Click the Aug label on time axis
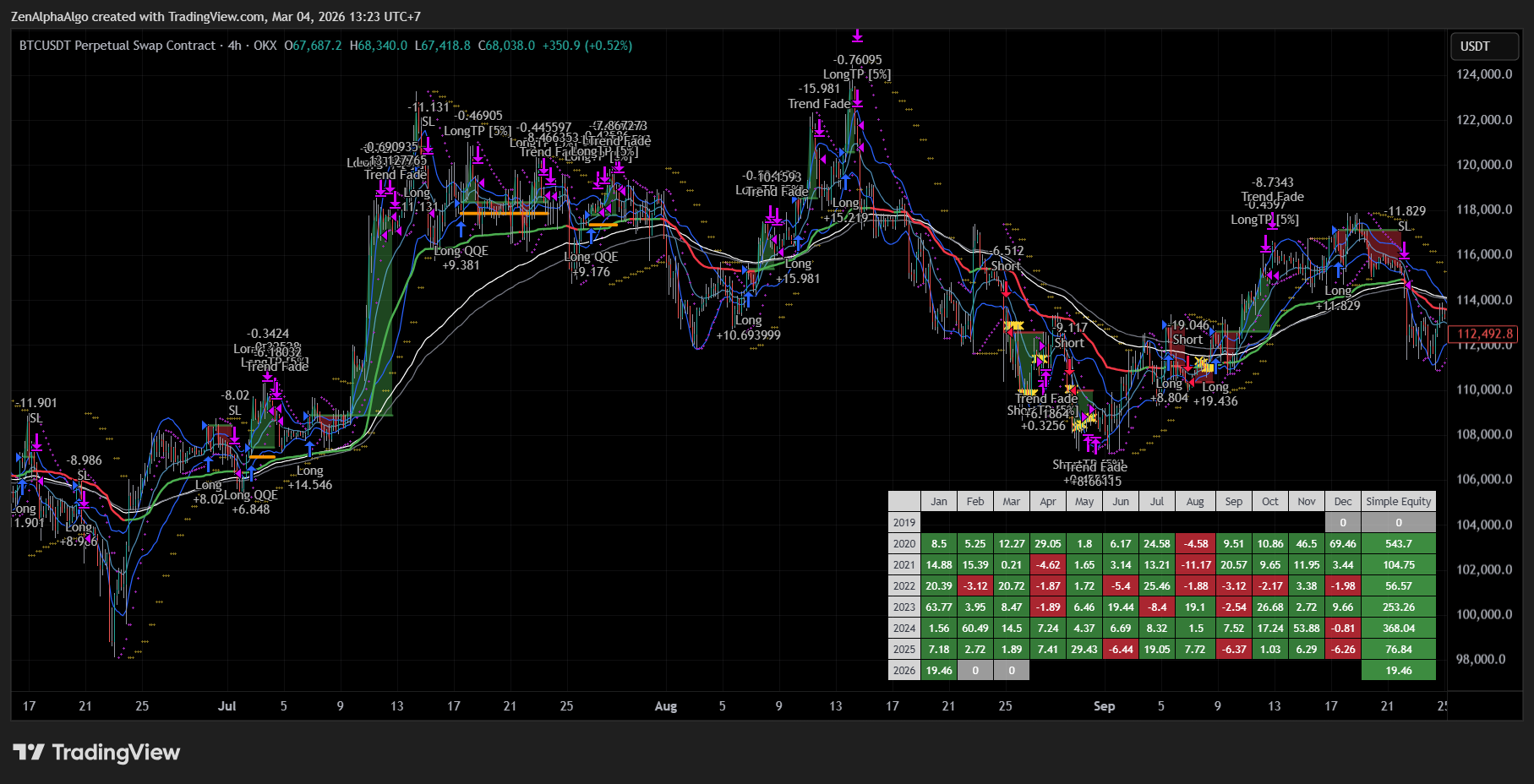 (666, 706)
